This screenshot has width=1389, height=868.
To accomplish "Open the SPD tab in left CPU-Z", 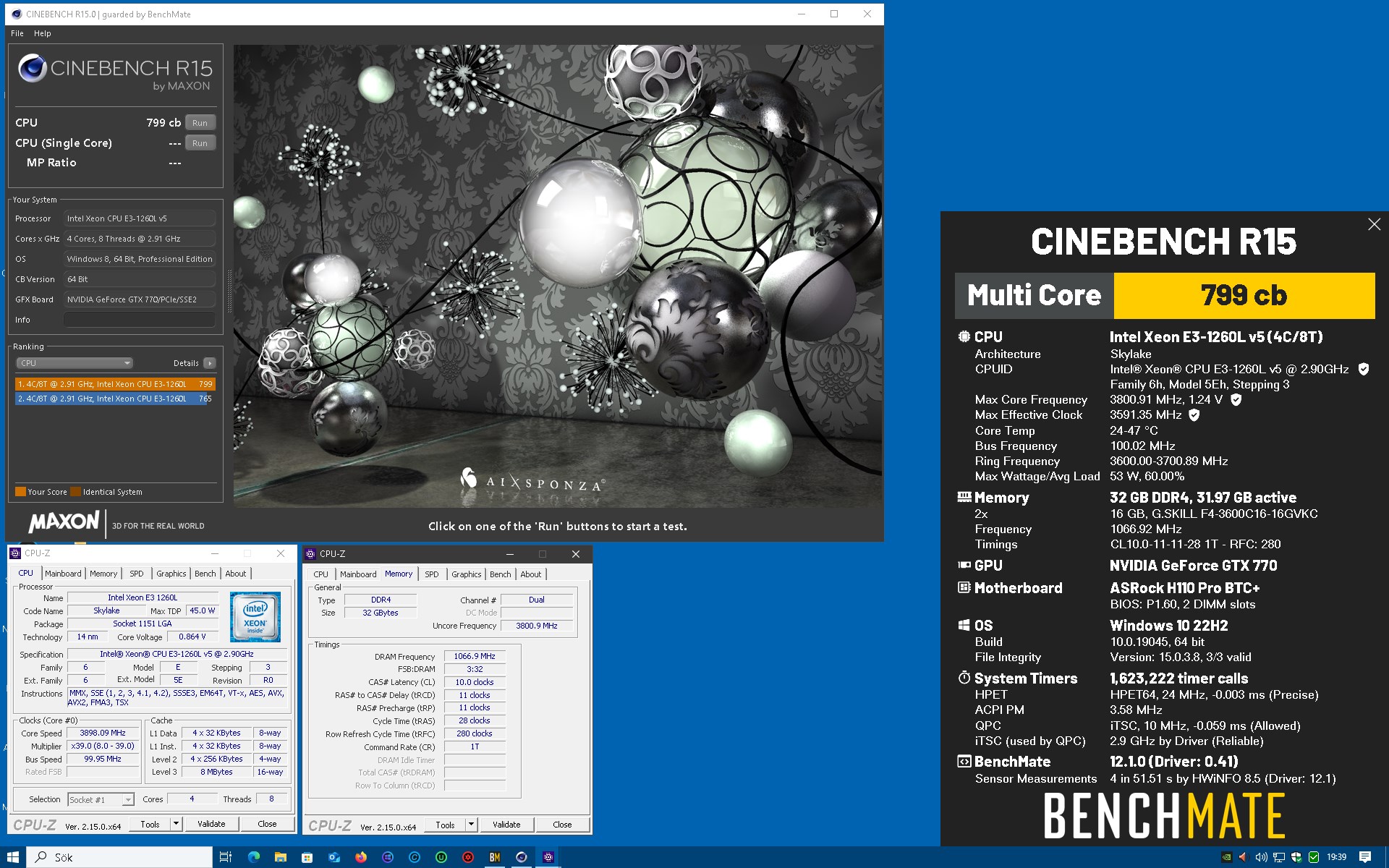I will (137, 574).
